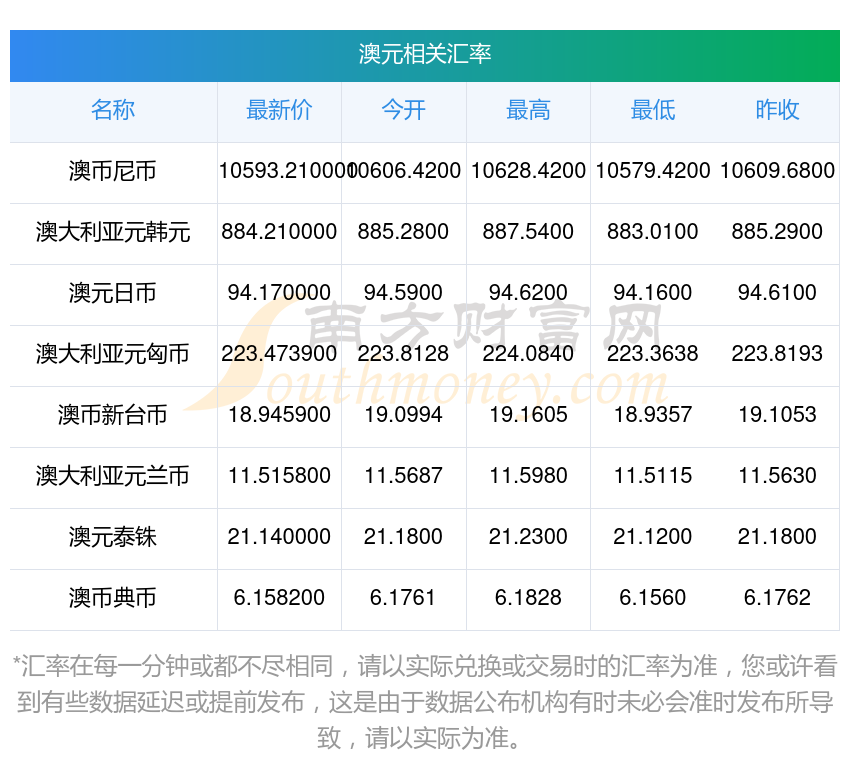Click the value 19.0994

[403, 415]
